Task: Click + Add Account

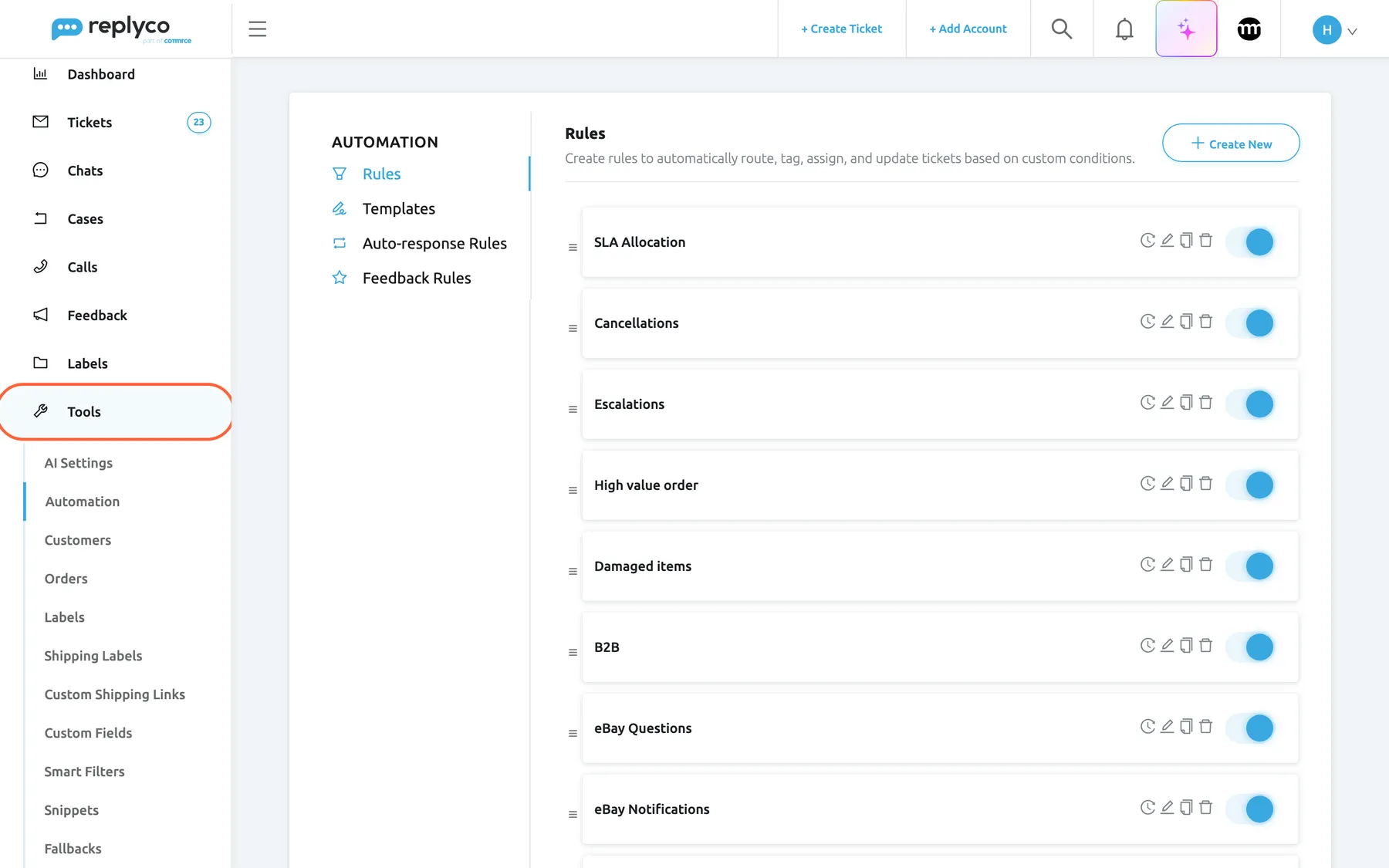Action: (x=968, y=29)
